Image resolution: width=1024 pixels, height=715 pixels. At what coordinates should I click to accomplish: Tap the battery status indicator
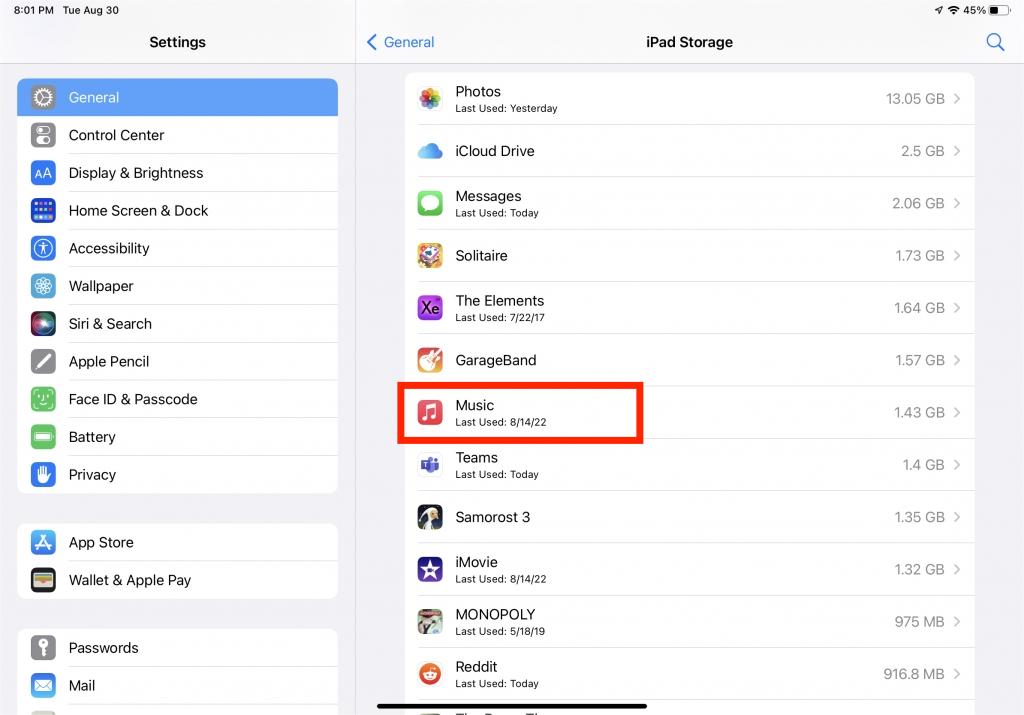click(x=999, y=10)
